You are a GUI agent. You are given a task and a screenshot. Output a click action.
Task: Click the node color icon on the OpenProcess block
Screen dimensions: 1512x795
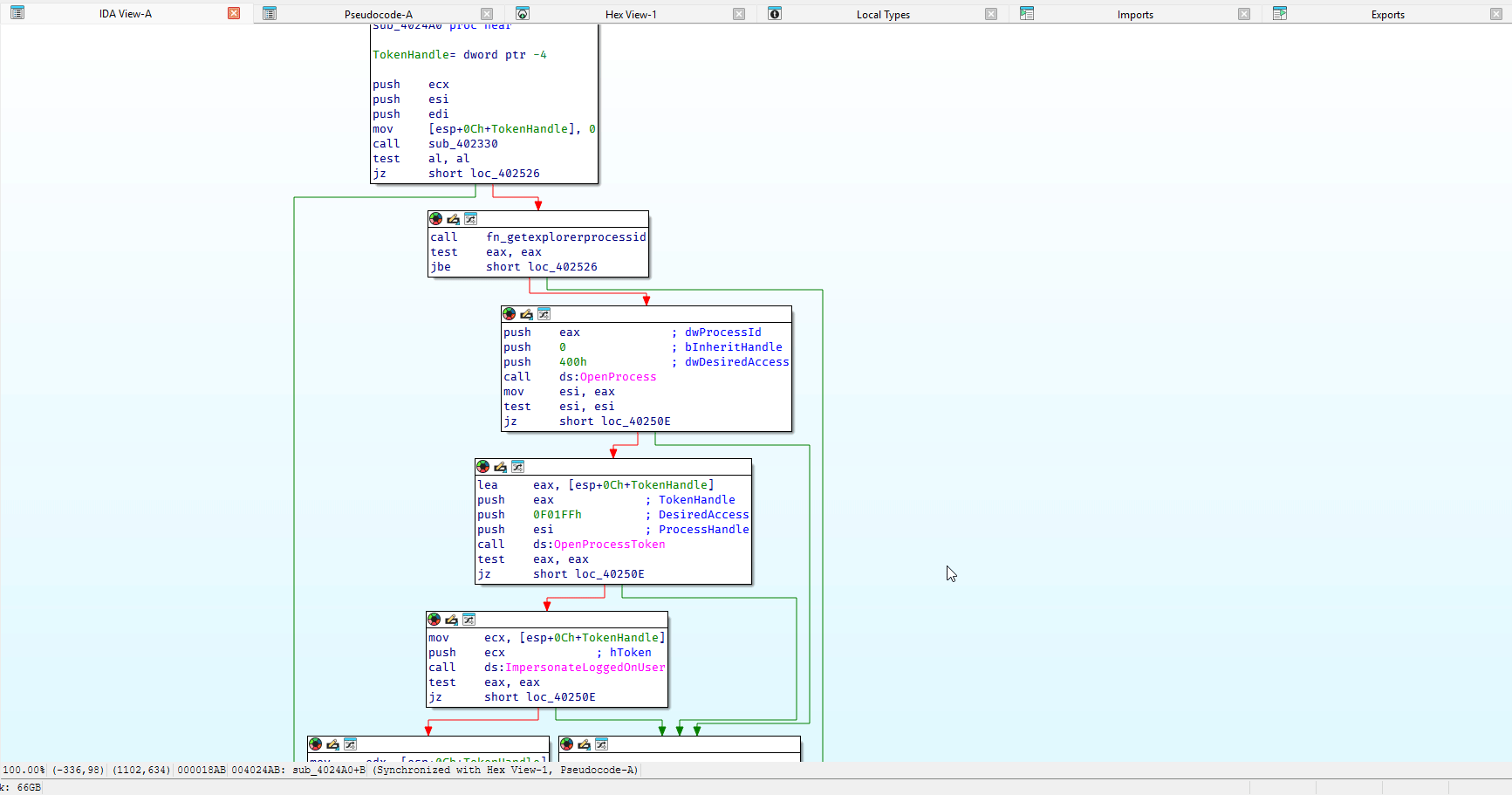(510, 314)
